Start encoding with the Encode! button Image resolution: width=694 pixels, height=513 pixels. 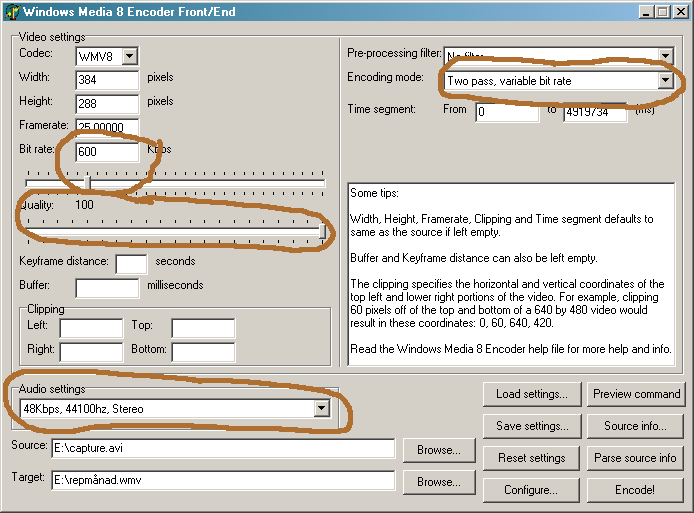tap(636, 490)
